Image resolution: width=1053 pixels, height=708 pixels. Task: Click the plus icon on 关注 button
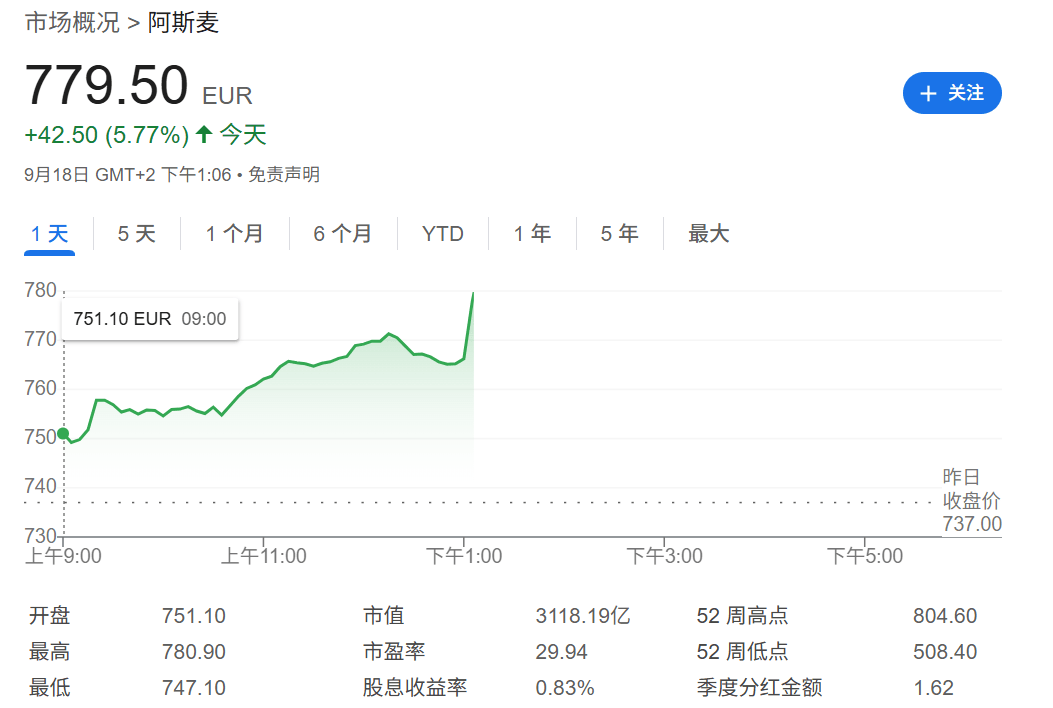[x=928, y=94]
